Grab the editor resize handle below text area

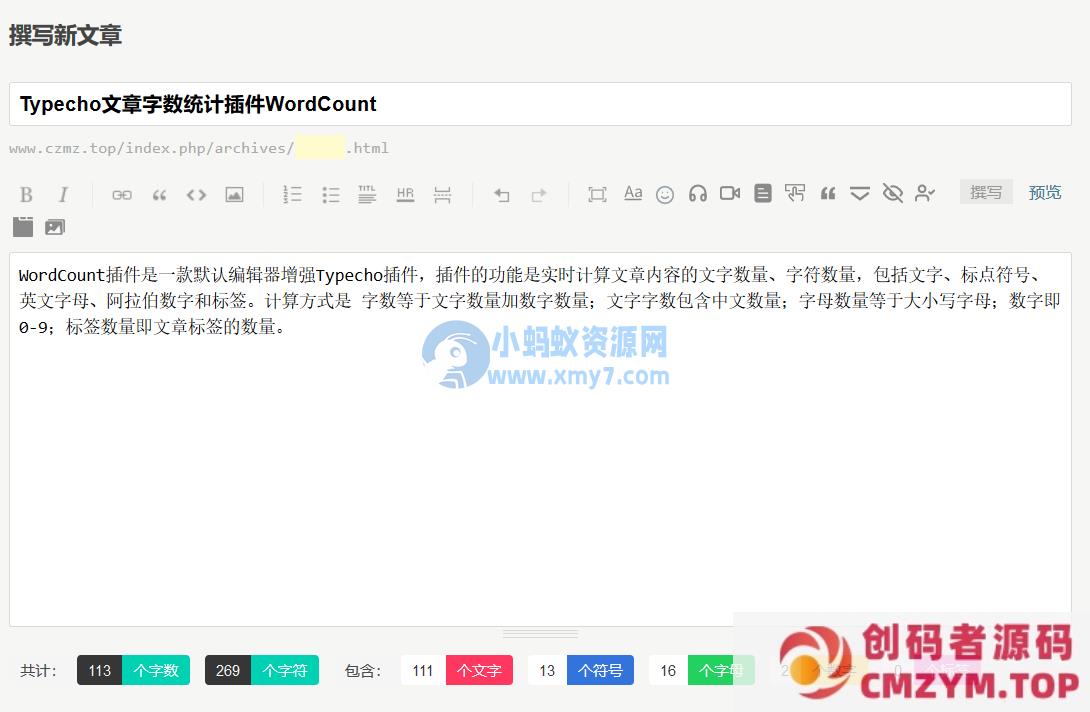click(x=540, y=634)
